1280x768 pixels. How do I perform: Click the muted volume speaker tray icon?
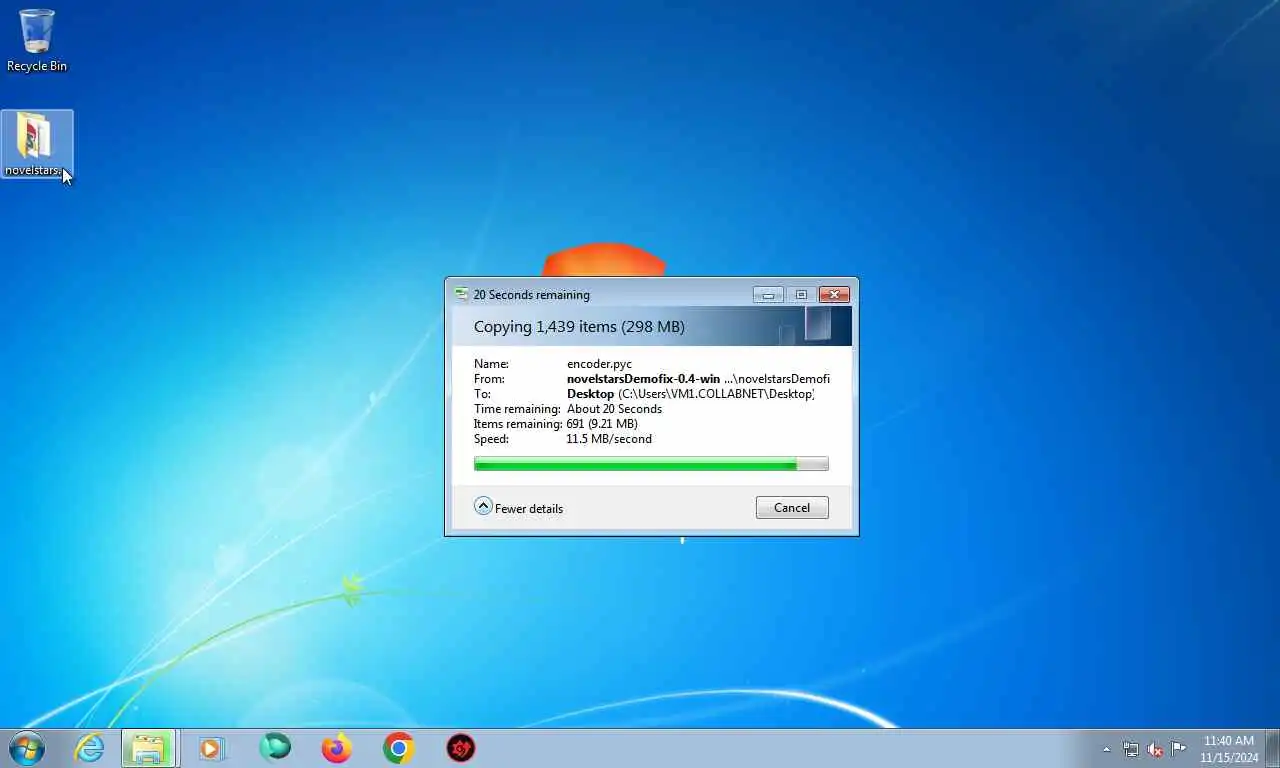coord(1155,749)
